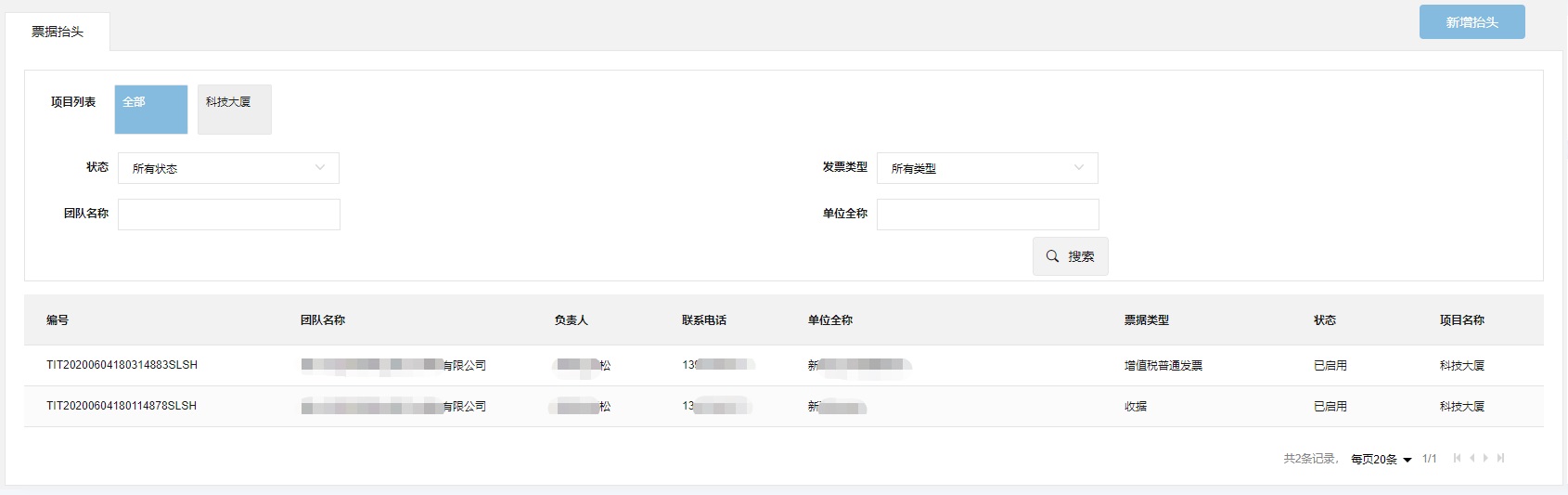1568x495 pixels.
Task: Click the previous page arrow
Action: pyautogui.click(x=1472, y=458)
